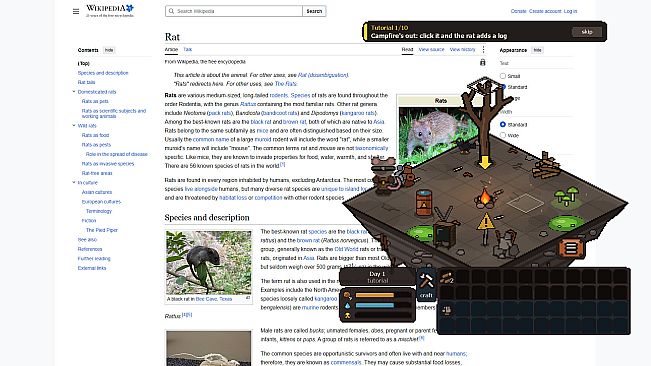Viewport: 651px width, 366px height.
Task: Open the Bee Cave, Texas caption link
Action: click(214, 299)
